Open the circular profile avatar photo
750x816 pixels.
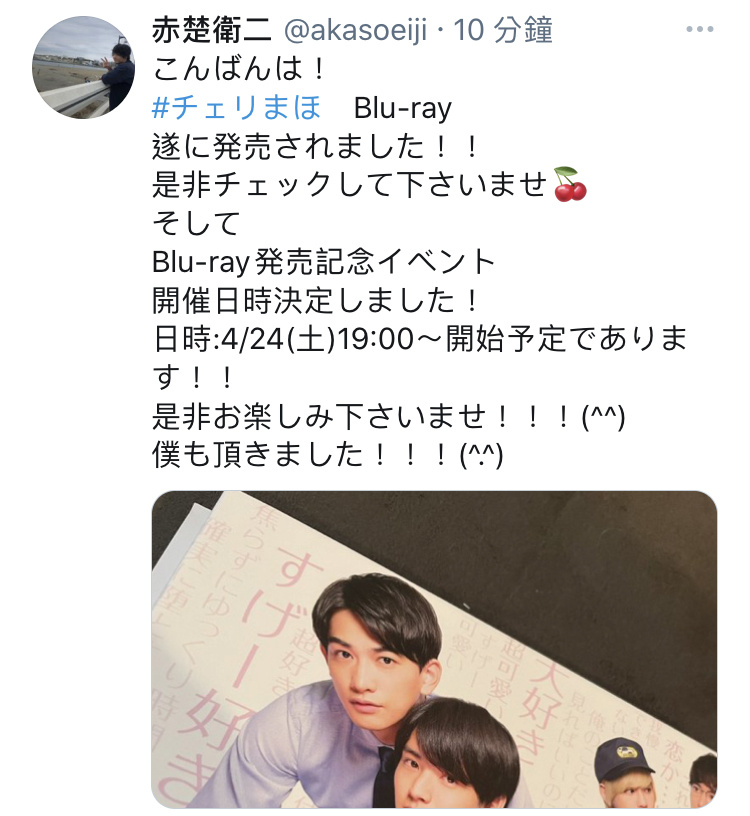pyautogui.click(x=83, y=68)
